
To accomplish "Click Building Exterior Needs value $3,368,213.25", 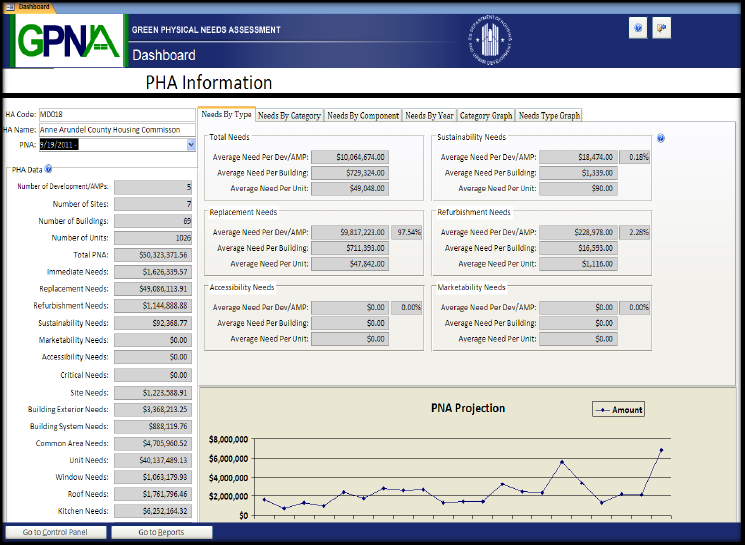I will [153, 410].
